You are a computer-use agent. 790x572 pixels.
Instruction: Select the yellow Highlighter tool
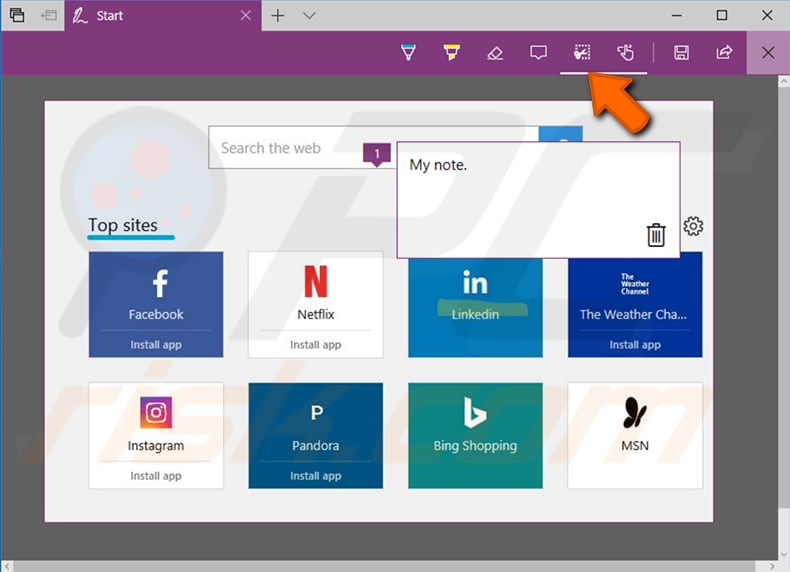point(451,52)
